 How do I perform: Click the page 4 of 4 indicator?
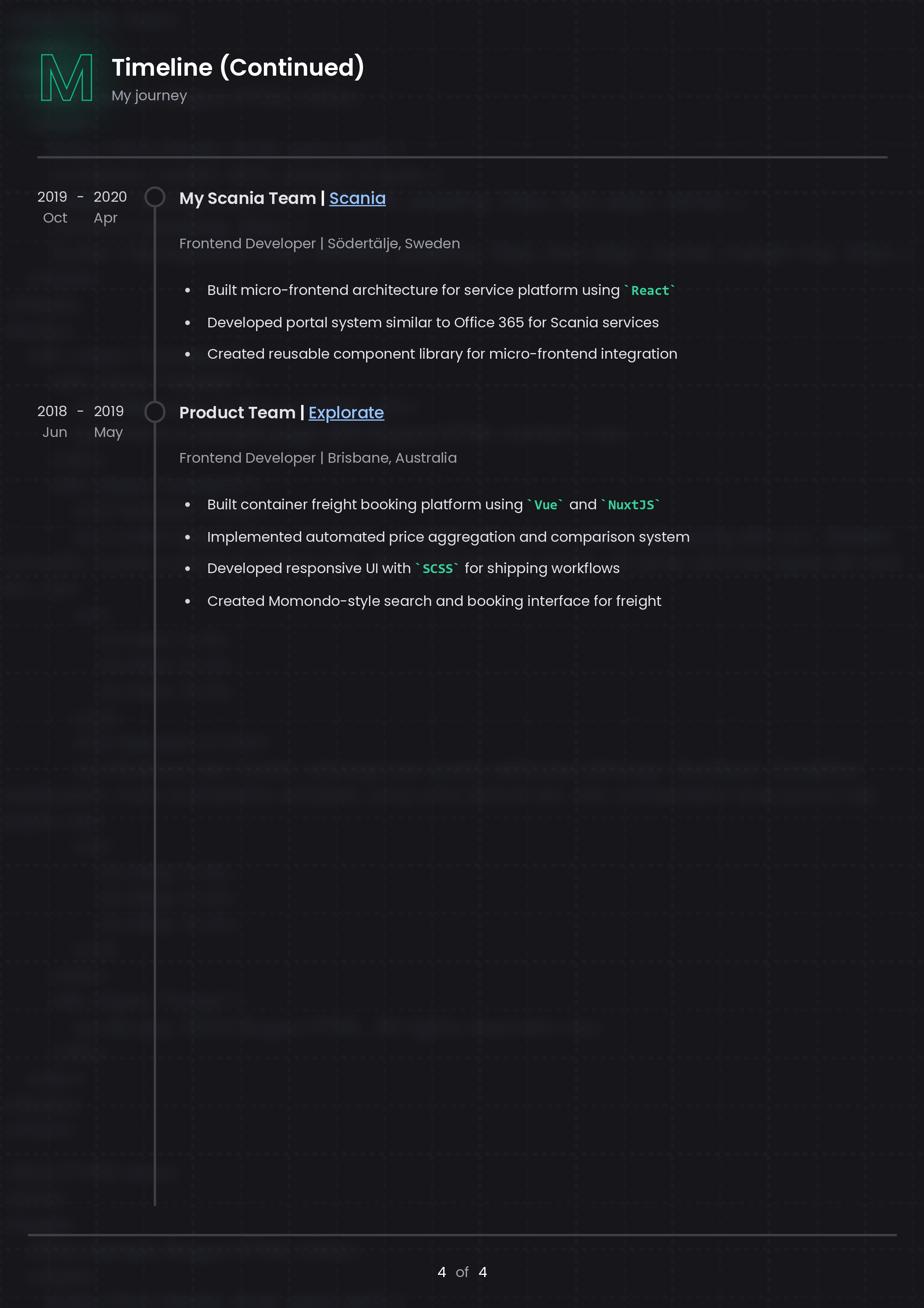(x=462, y=1272)
